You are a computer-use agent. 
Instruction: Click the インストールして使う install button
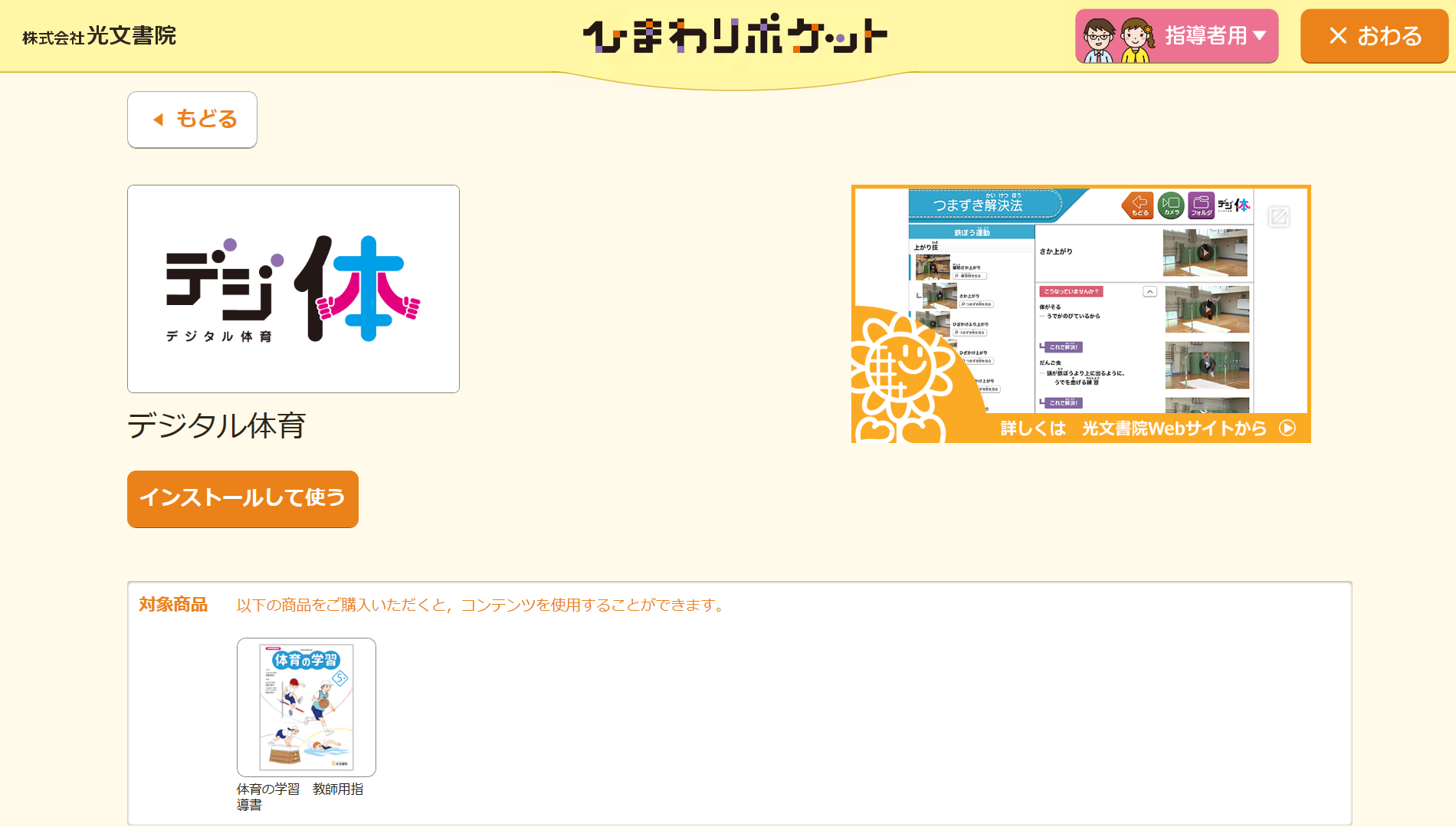243,499
